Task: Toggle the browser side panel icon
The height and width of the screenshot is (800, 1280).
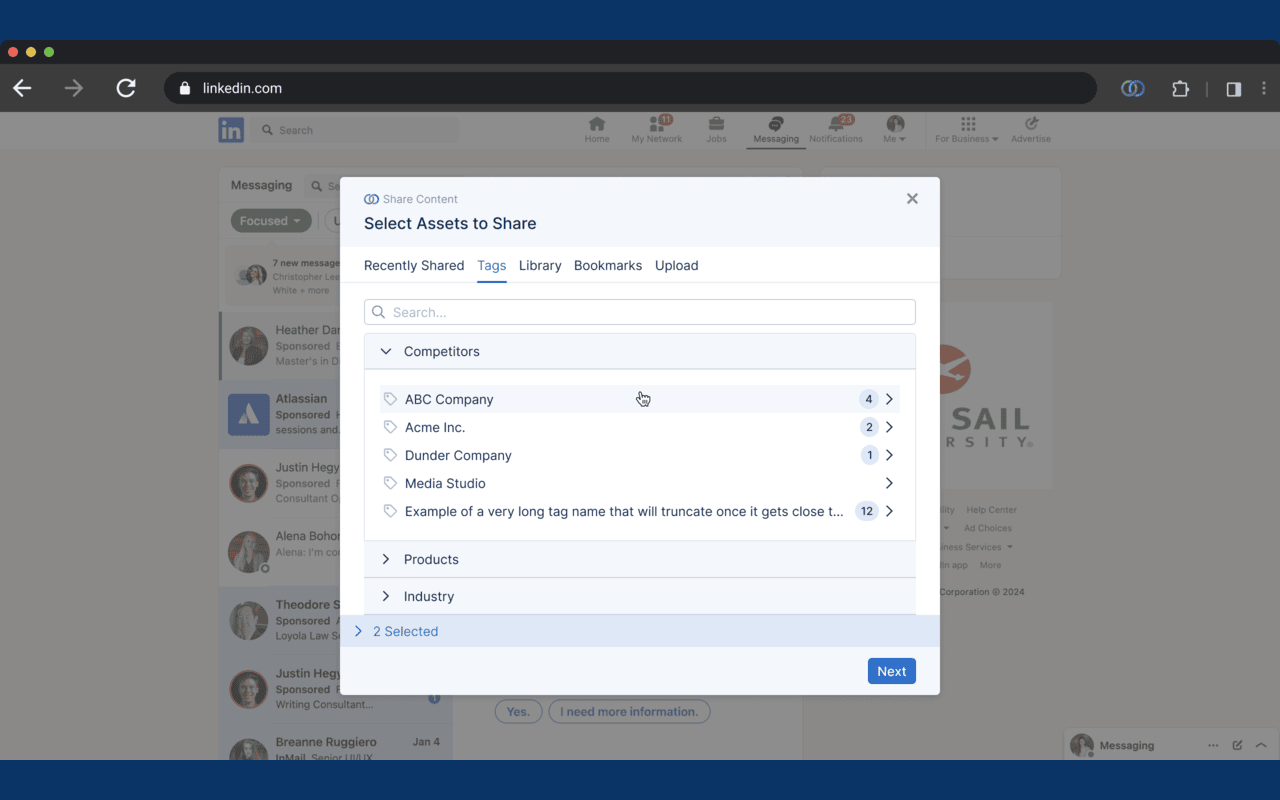Action: tap(1234, 89)
